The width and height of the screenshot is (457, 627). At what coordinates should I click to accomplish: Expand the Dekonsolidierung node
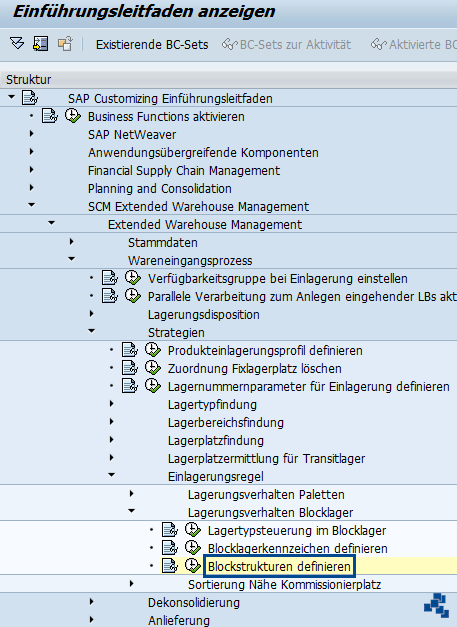pos(92,601)
